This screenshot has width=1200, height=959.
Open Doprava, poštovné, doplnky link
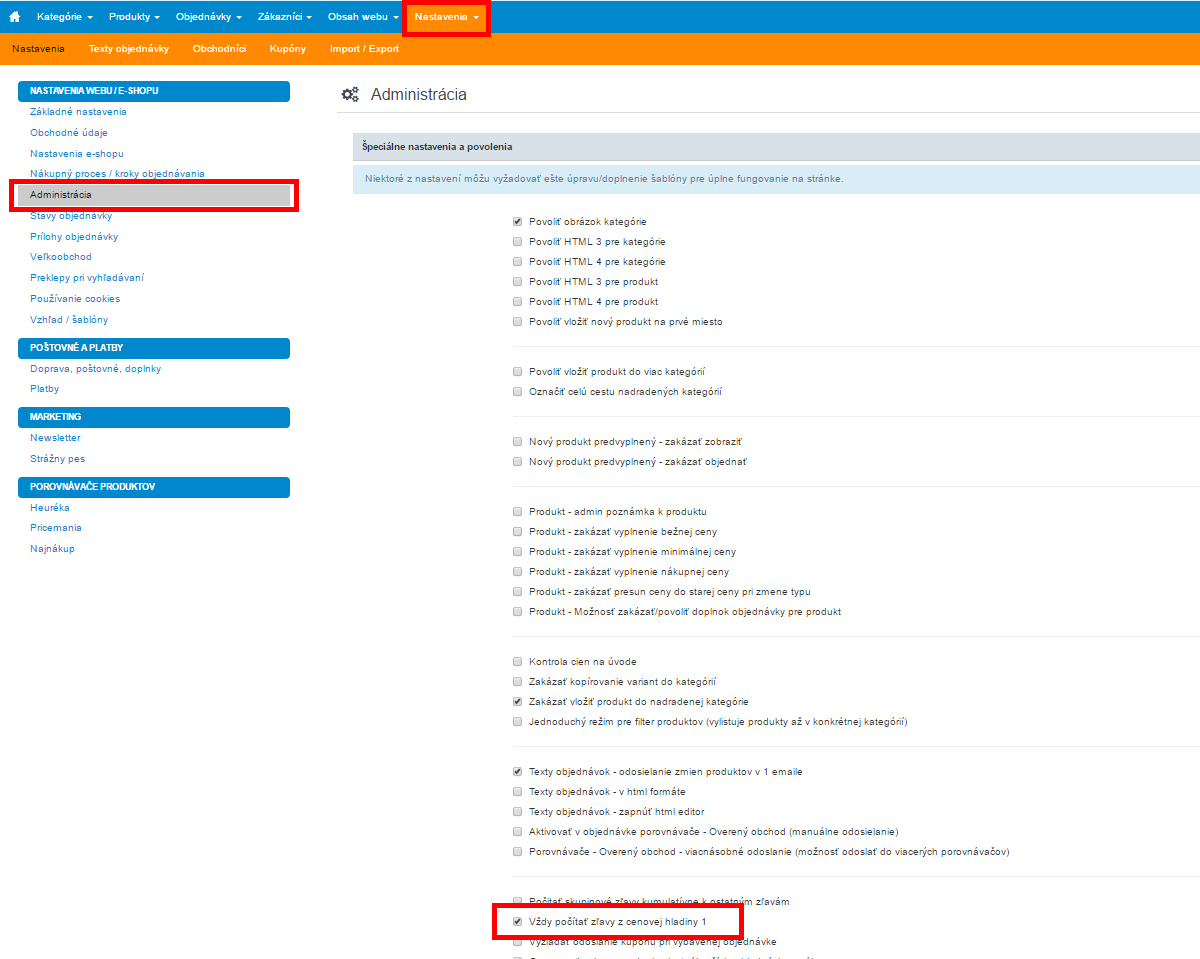(x=95, y=369)
